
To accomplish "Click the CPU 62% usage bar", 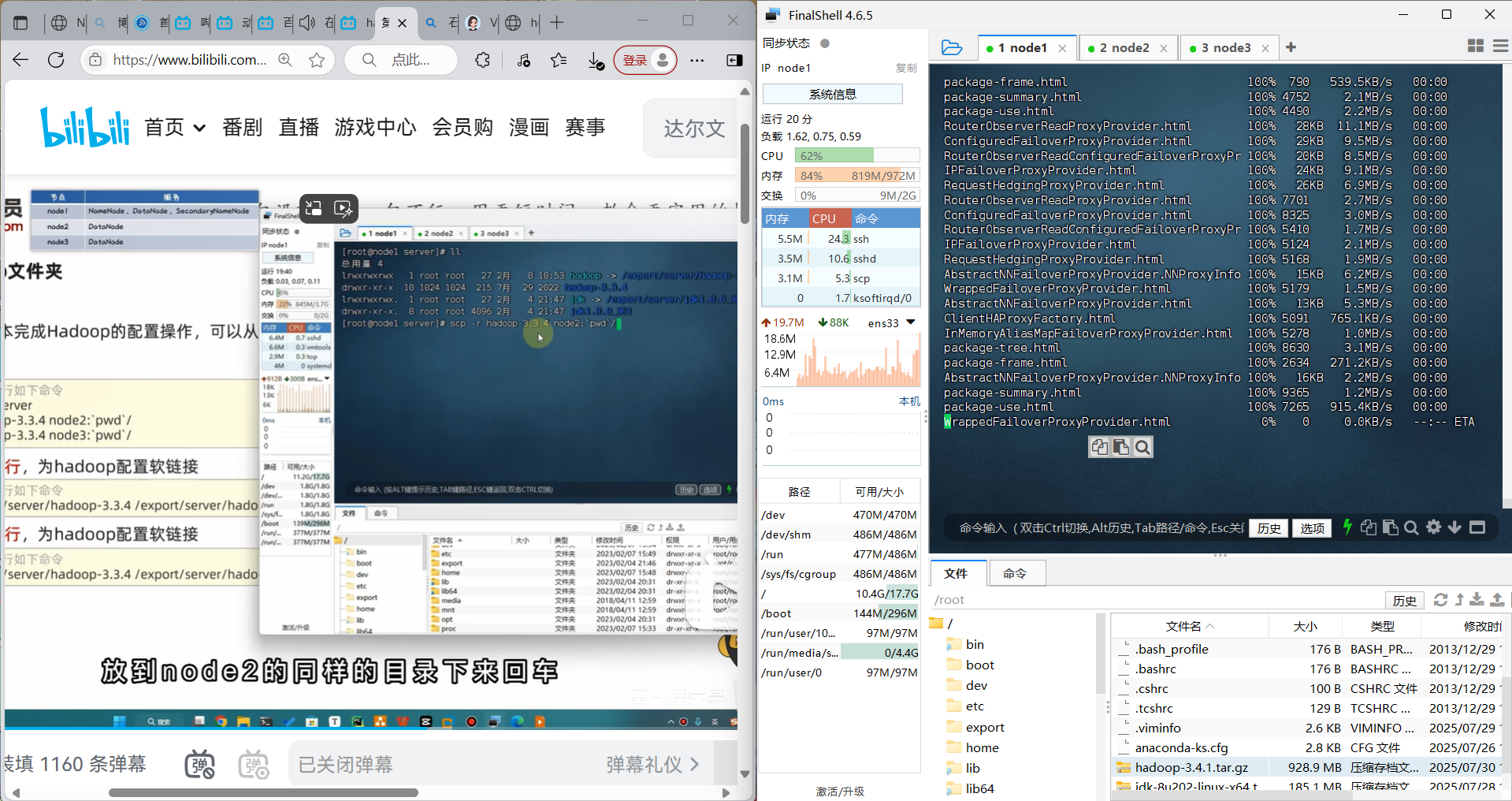I will (x=857, y=155).
